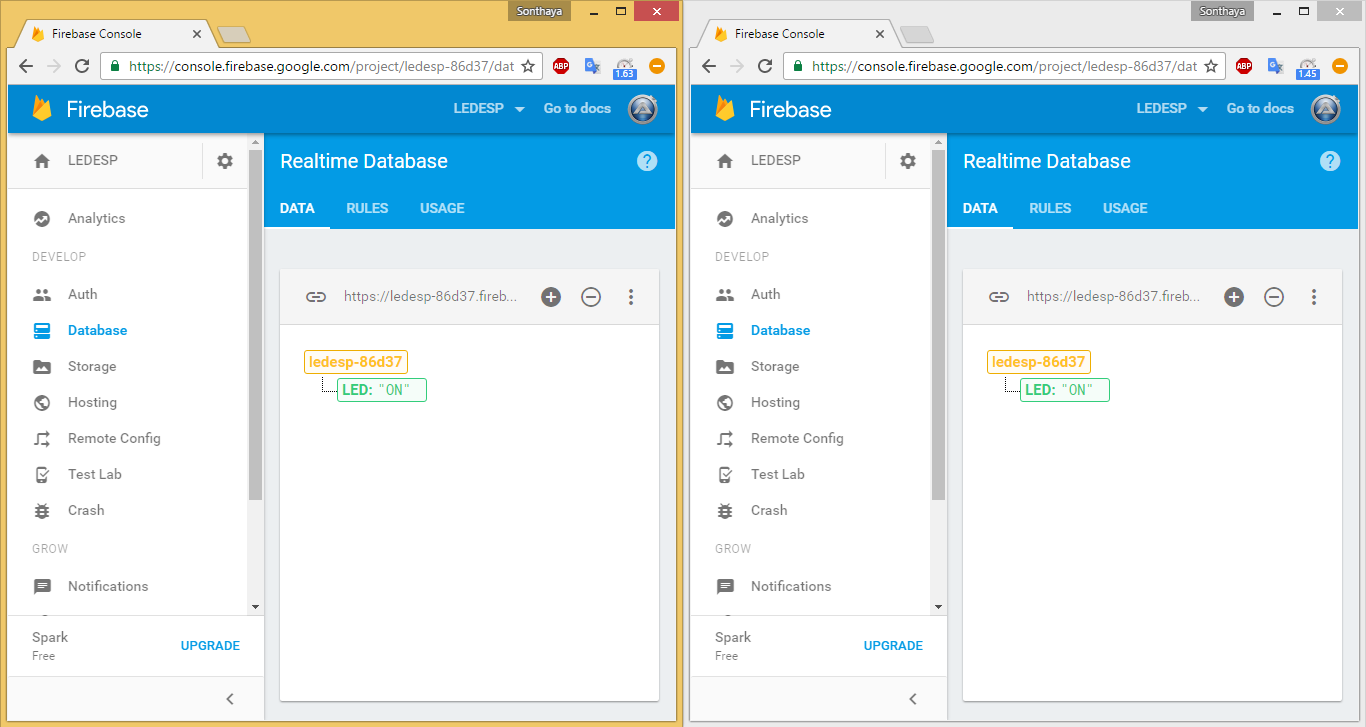Viewport: 1366px width, 727px height.
Task: Click UPGRADE button in left window
Action: click(x=210, y=646)
